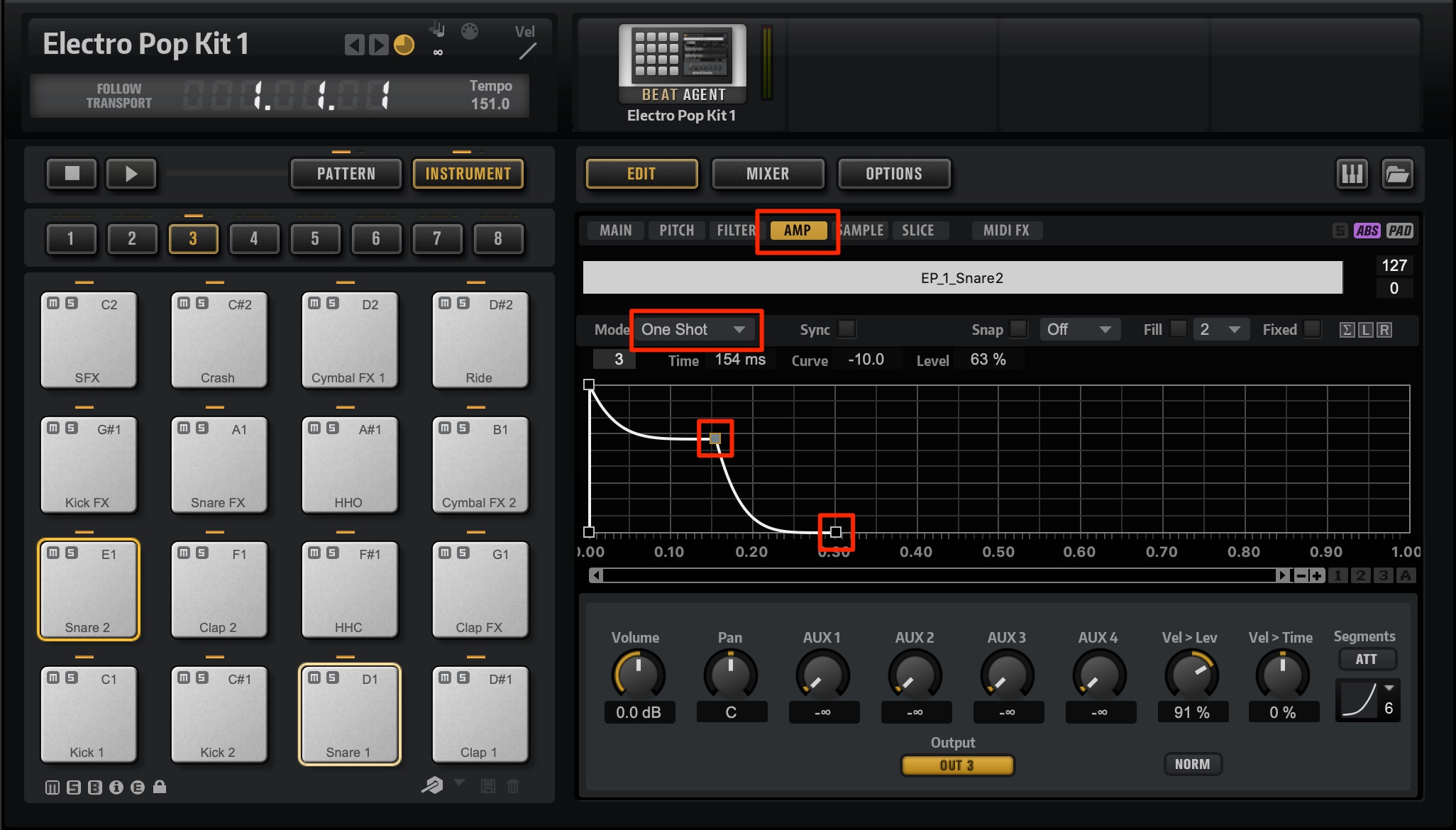Click the ATT segments button
Viewport: 1456px width, 830px height.
[1367, 659]
